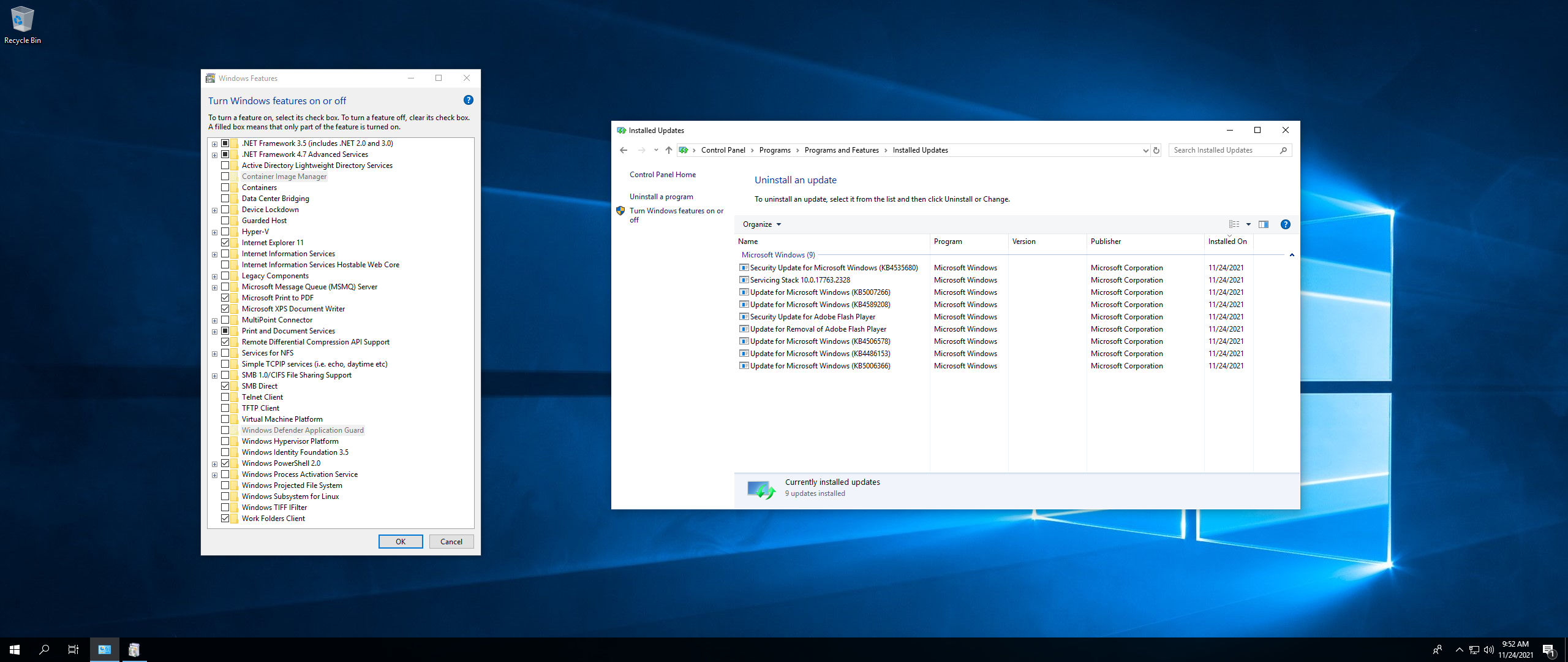Click the search magnifier in Installed Updates
Screen dimensions: 1568x662
pos(1283,150)
